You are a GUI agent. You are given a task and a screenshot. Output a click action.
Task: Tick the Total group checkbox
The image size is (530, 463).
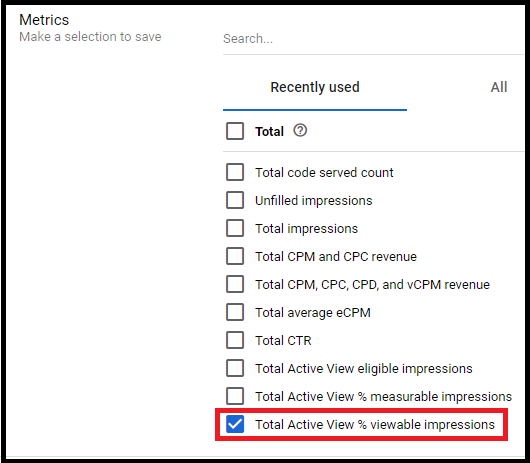point(235,131)
